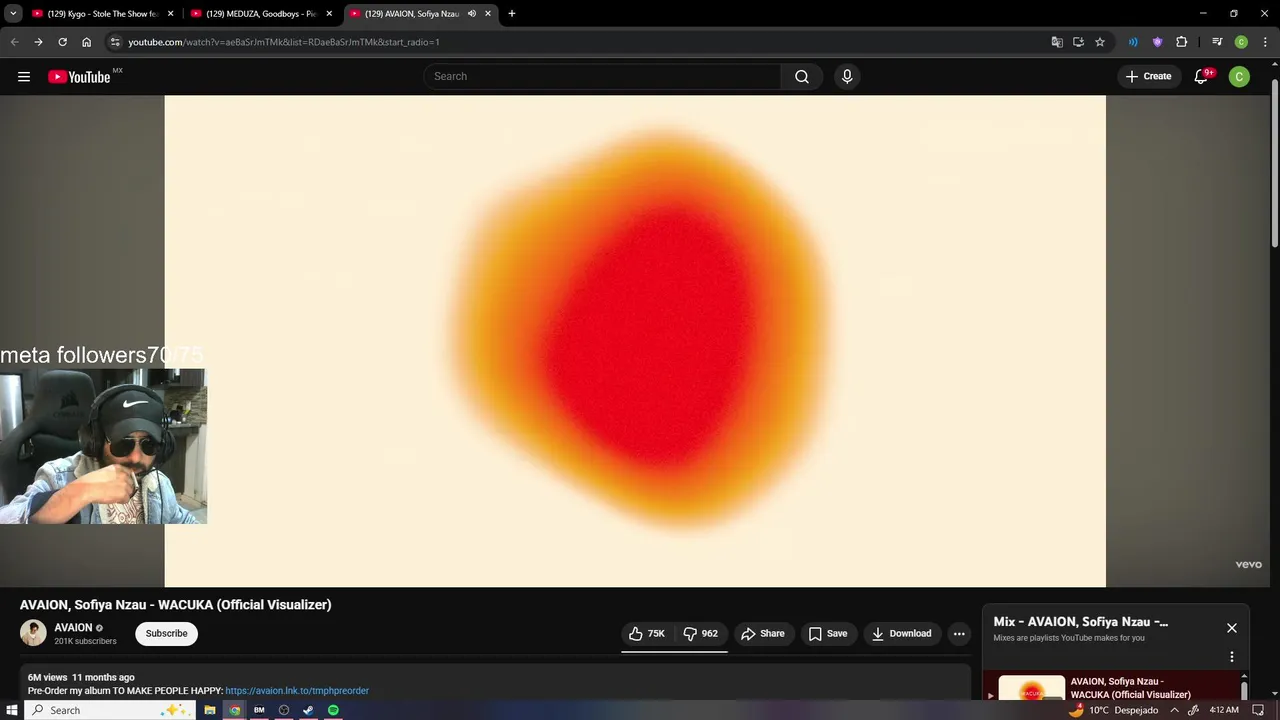
Task: Translate this page icon
Action: coord(1057,42)
